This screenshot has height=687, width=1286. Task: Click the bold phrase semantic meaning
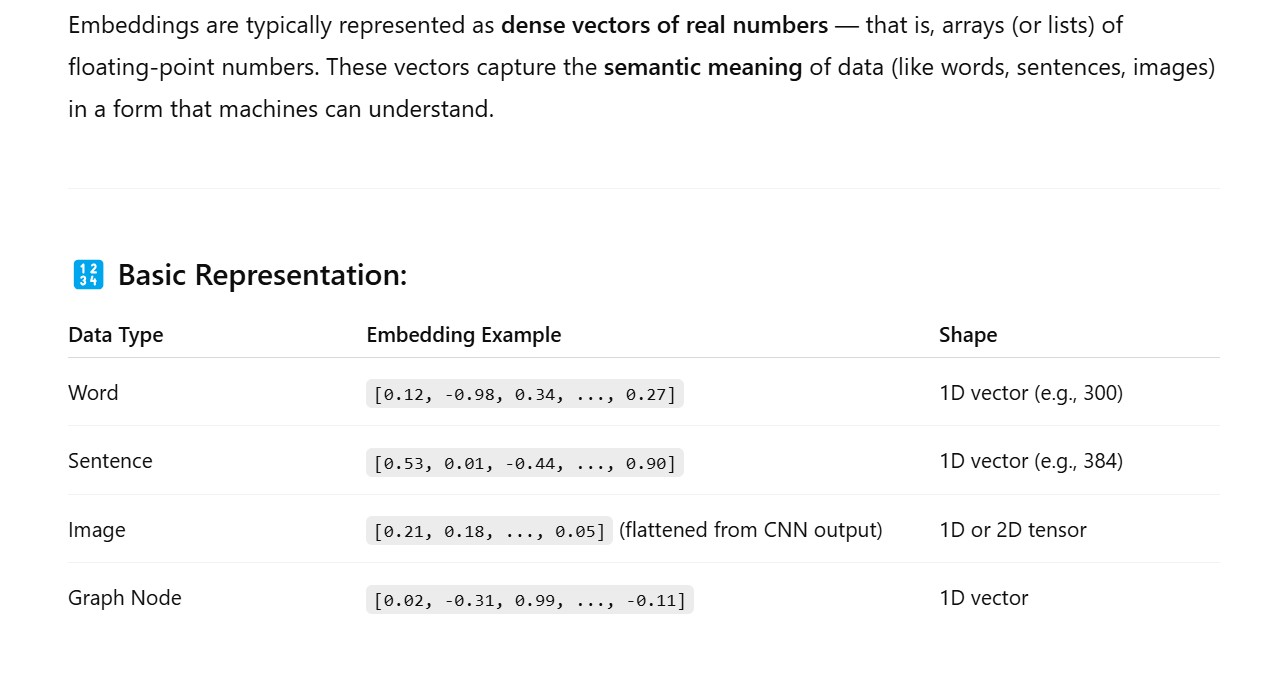pyautogui.click(x=702, y=68)
